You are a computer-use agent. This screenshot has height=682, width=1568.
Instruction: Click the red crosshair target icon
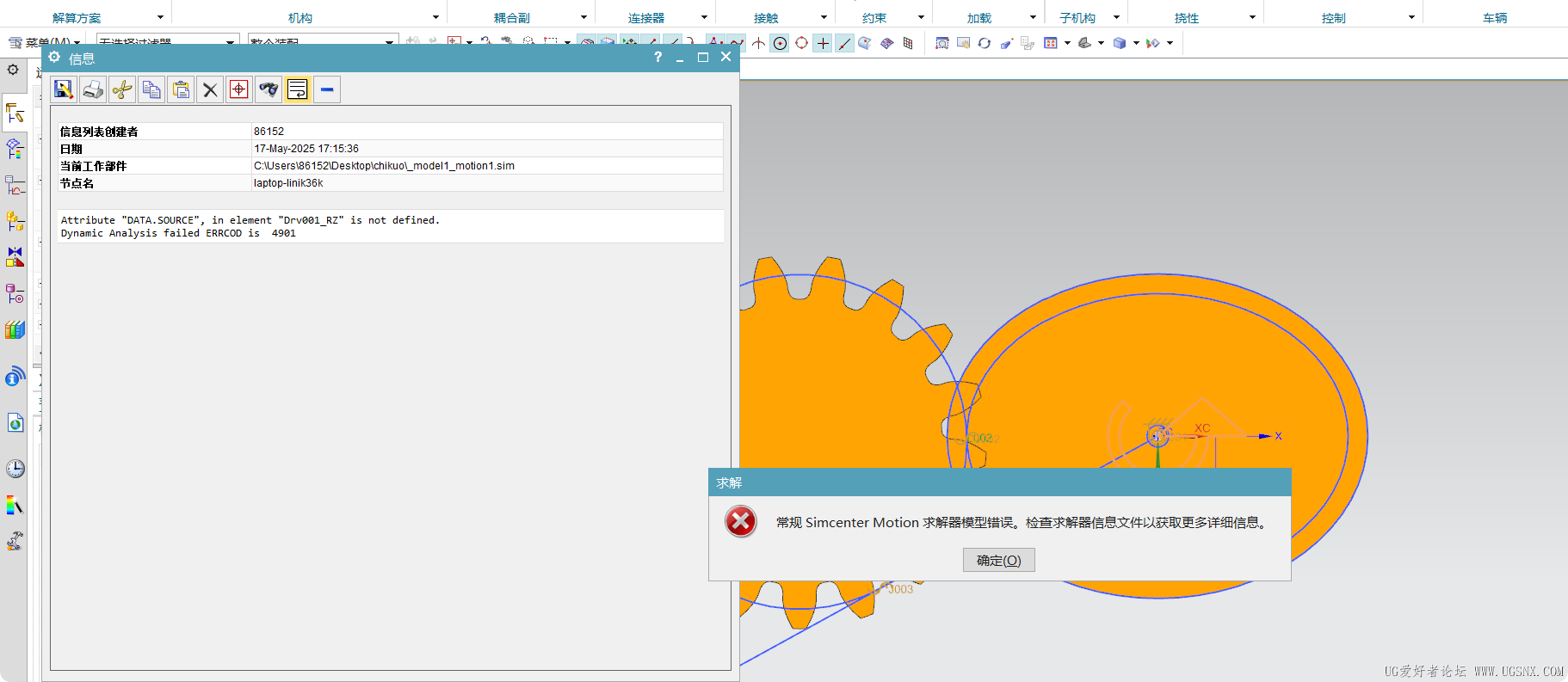point(239,89)
